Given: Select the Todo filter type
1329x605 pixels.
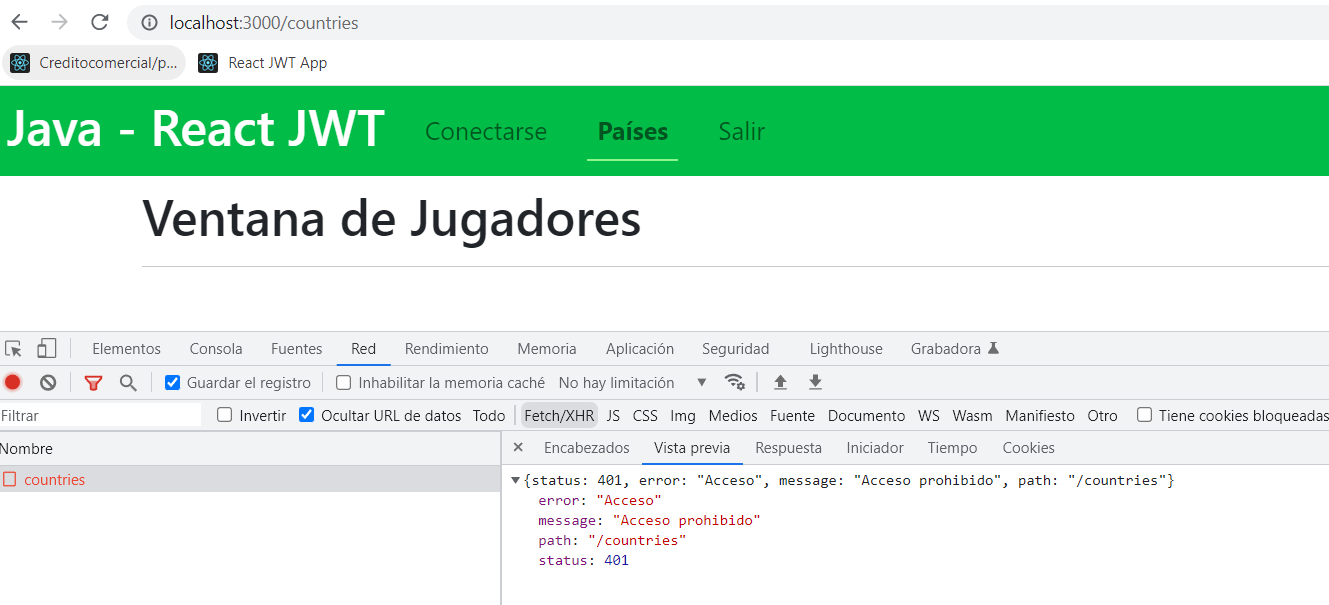Looking at the screenshot, I should [489, 415].
